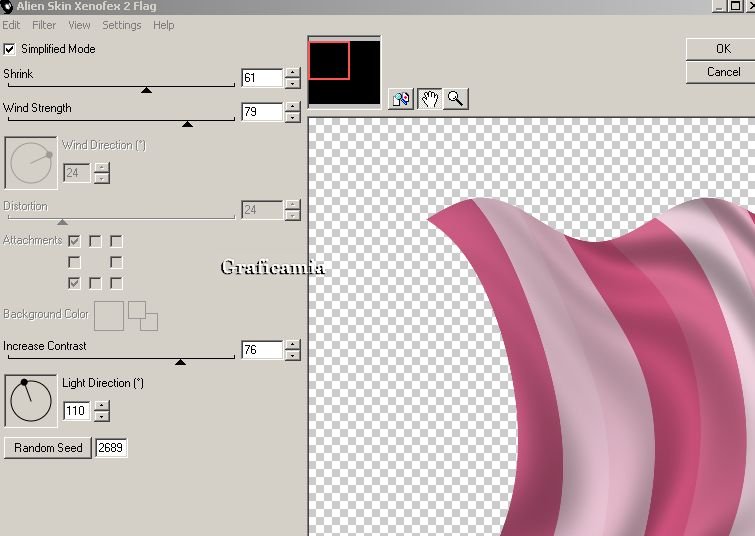Click the Distortion slider handle
The height and width of the screenshot is (536, 755).
tap(62, 222)
